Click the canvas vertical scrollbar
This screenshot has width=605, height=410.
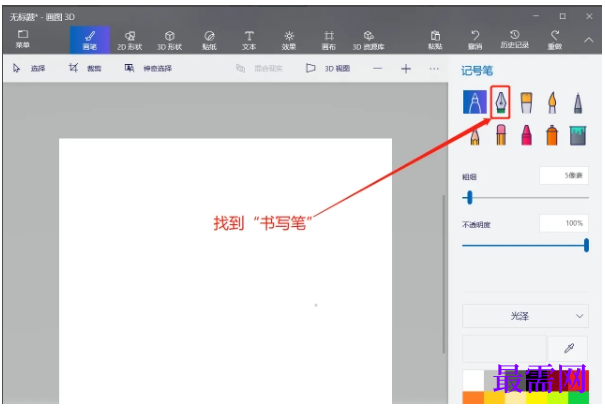click(x=444, y=274)
